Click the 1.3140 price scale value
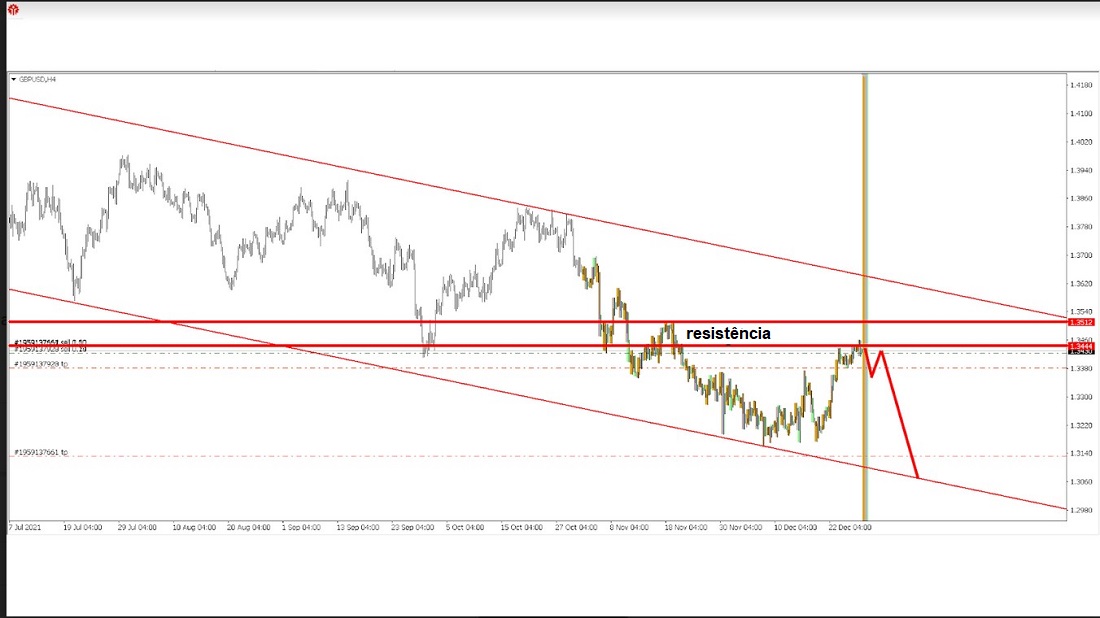The width and height of the screenshot is (1100, 618). (x=1081, y=453)
